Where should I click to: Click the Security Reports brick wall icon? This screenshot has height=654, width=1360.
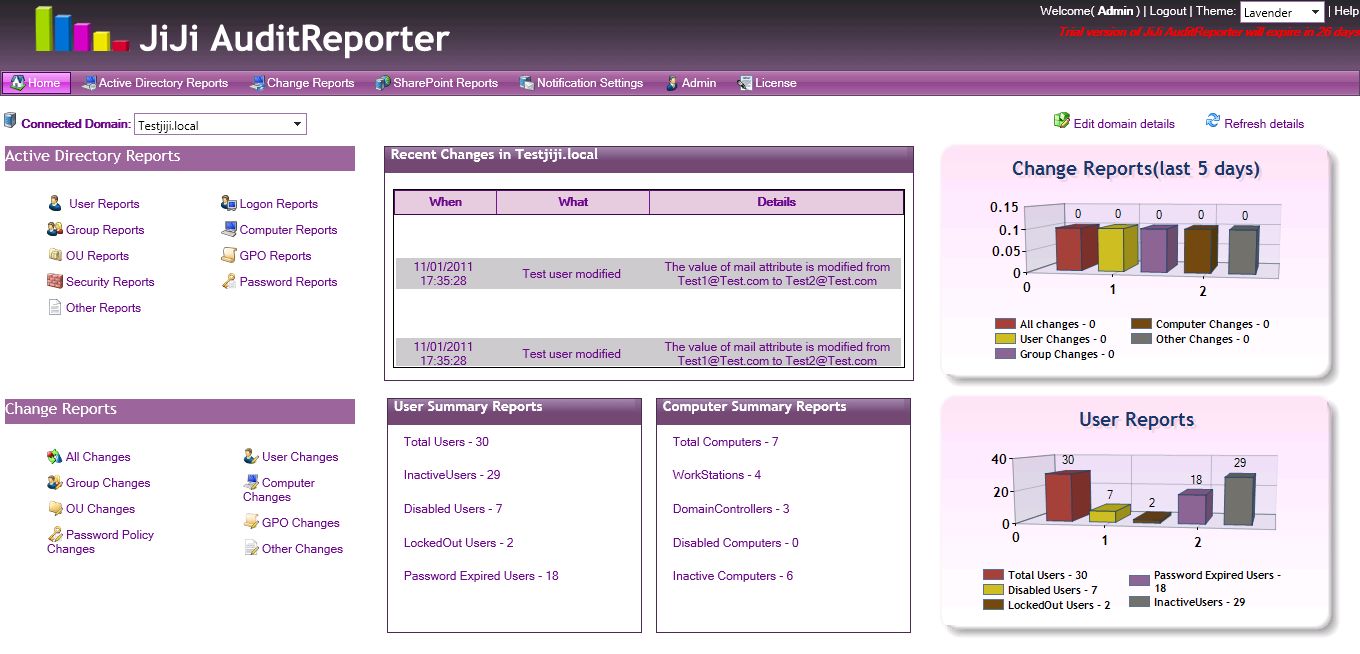(x=55, y=282)
